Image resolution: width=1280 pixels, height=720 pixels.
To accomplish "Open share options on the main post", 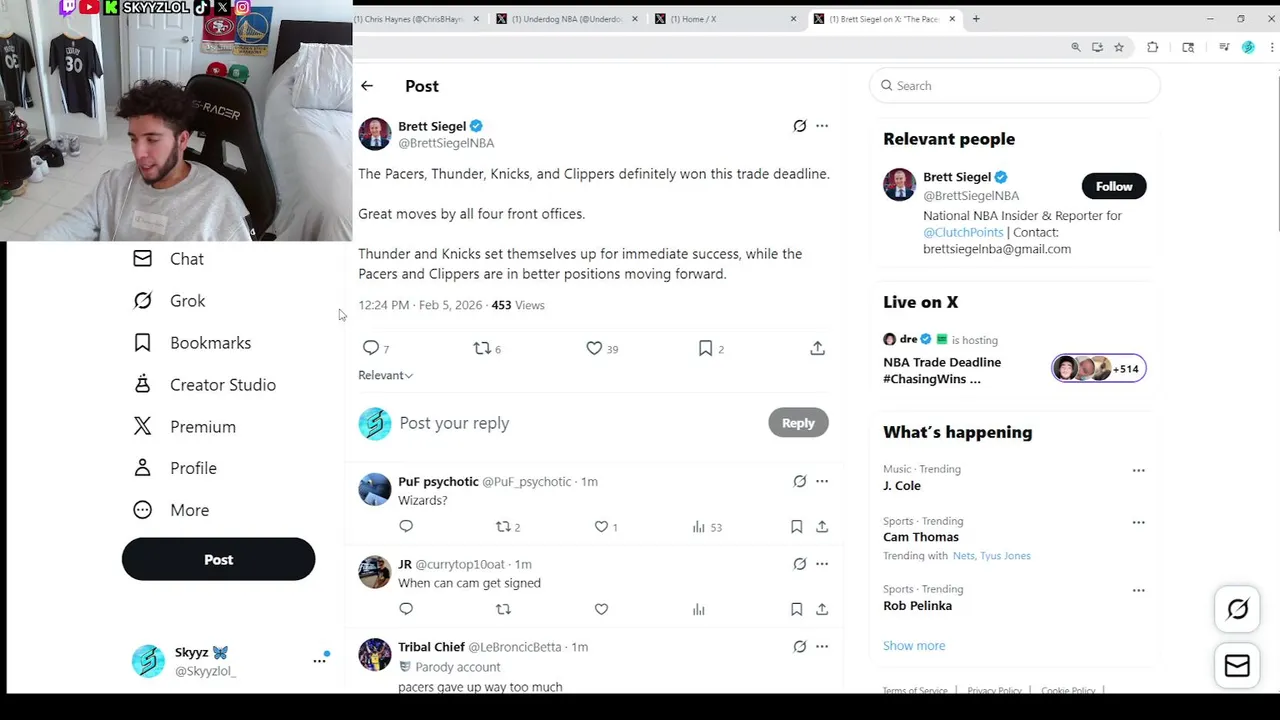I will click(817, 348).
